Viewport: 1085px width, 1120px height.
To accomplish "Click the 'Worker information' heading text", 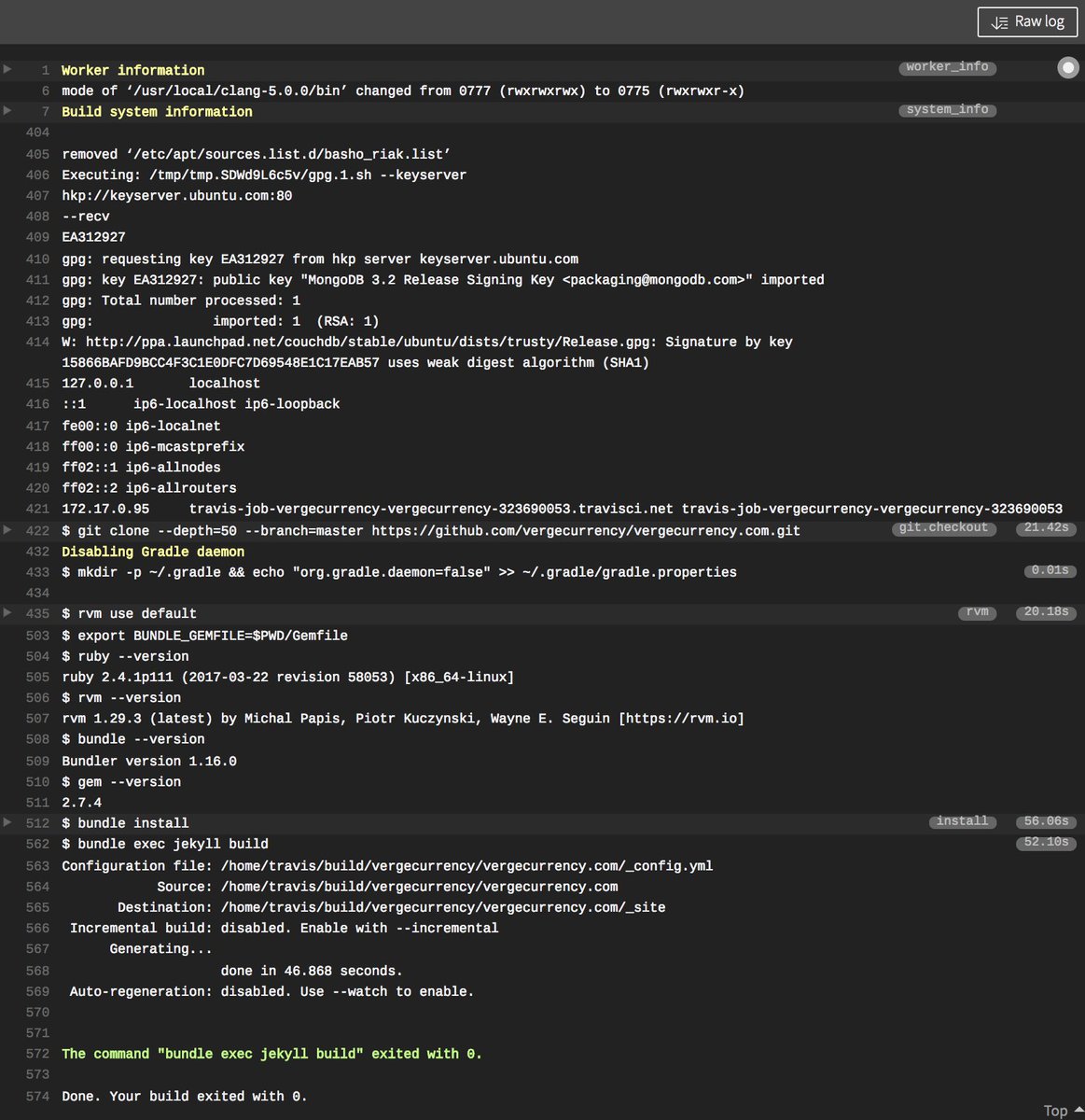I will pos(133,70).
